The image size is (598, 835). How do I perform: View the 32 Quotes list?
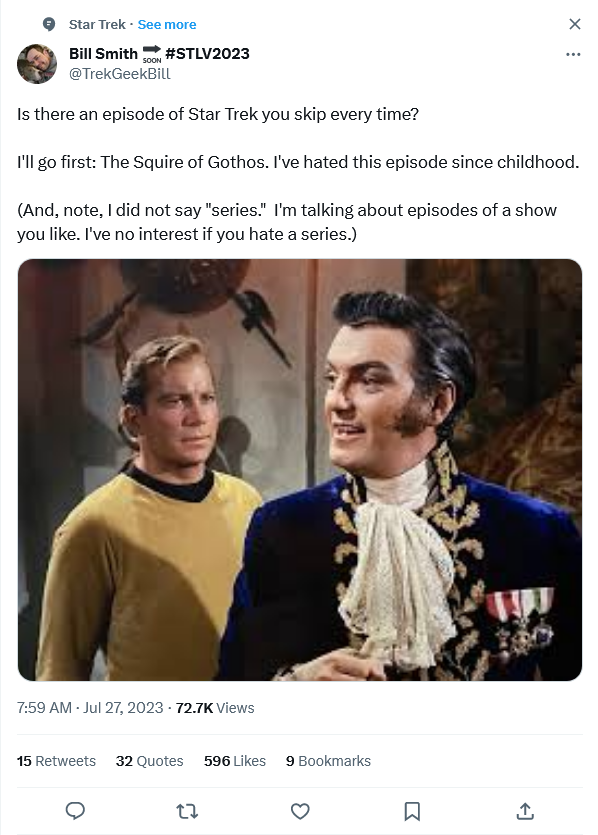click(150, 761)
